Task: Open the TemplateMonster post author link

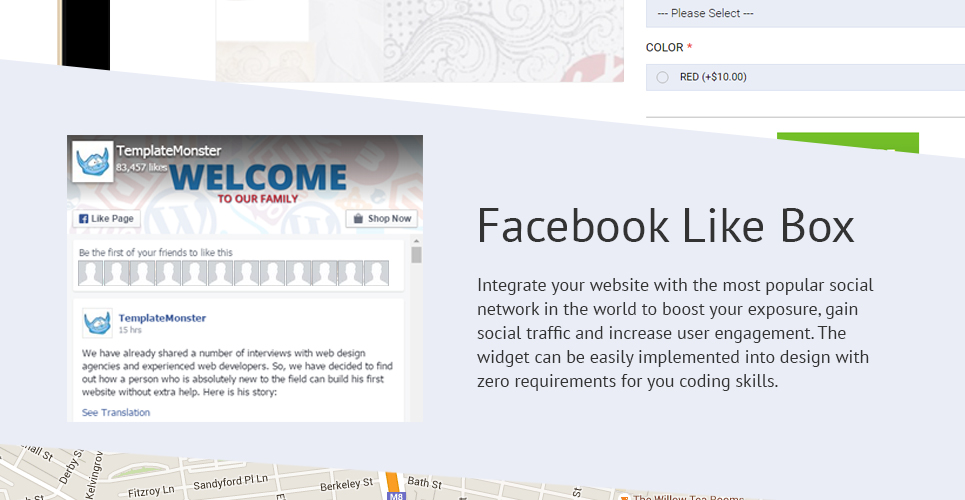Action: tap(162, 318)
